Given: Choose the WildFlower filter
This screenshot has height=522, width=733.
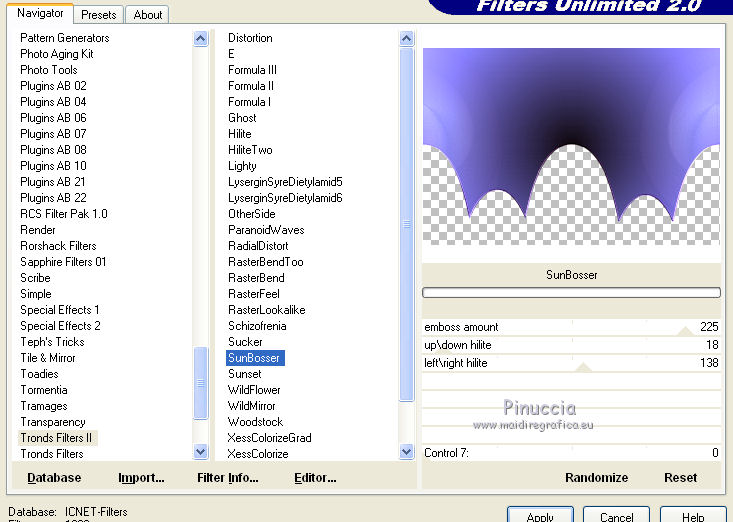Looking at the screenshot, I should coord(254,390).
